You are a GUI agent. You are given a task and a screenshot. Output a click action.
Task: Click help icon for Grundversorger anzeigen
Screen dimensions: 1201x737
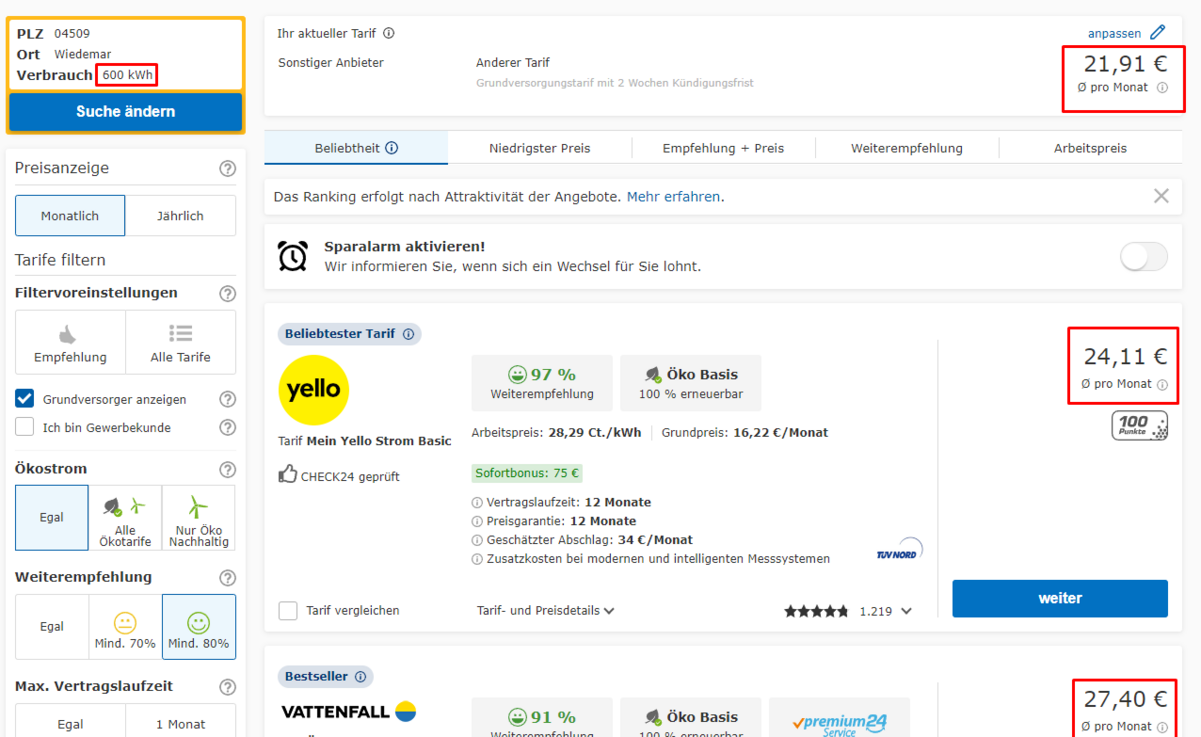pyautogui.click(x=227, y=399)
